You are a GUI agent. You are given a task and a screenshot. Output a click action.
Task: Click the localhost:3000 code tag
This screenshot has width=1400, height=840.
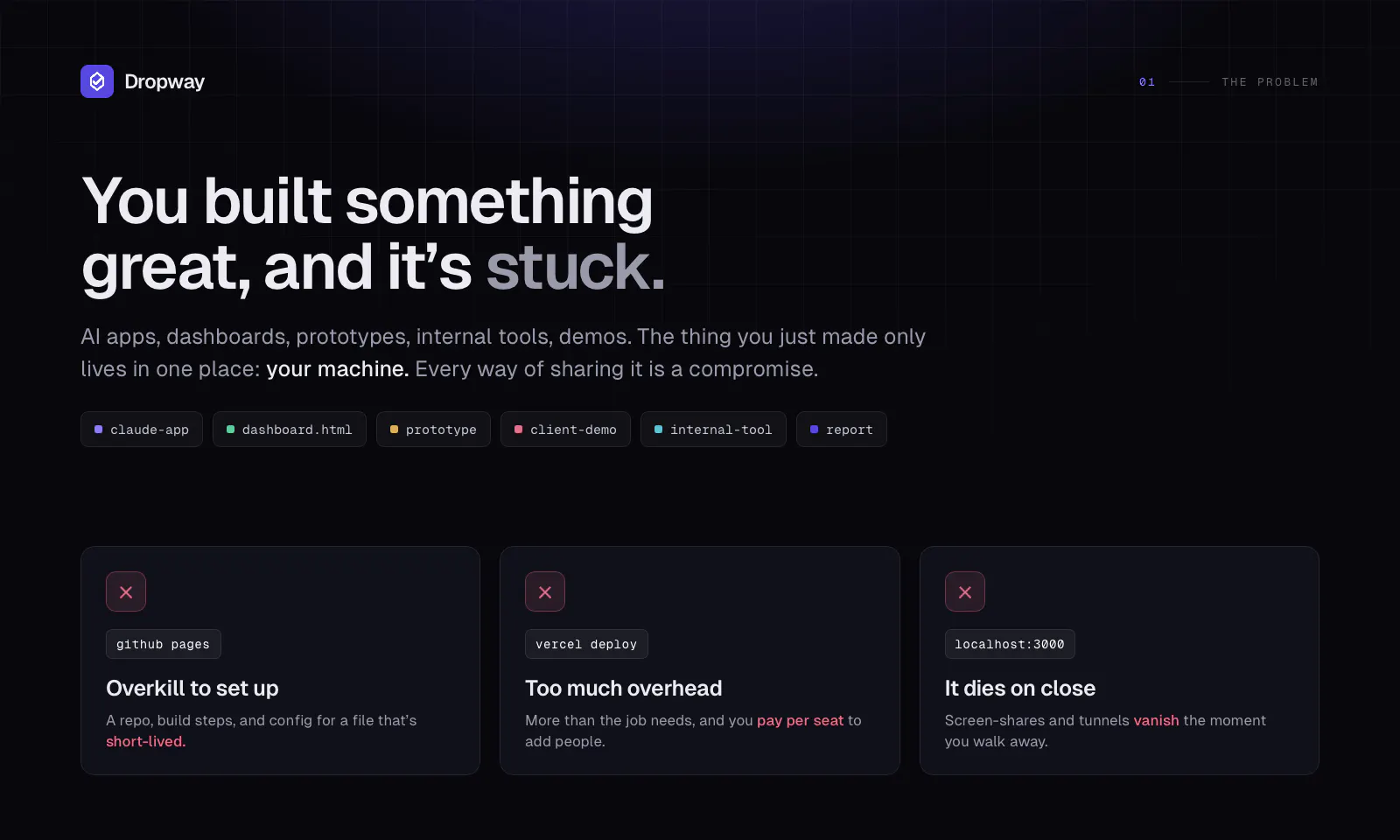point(1010,644)
